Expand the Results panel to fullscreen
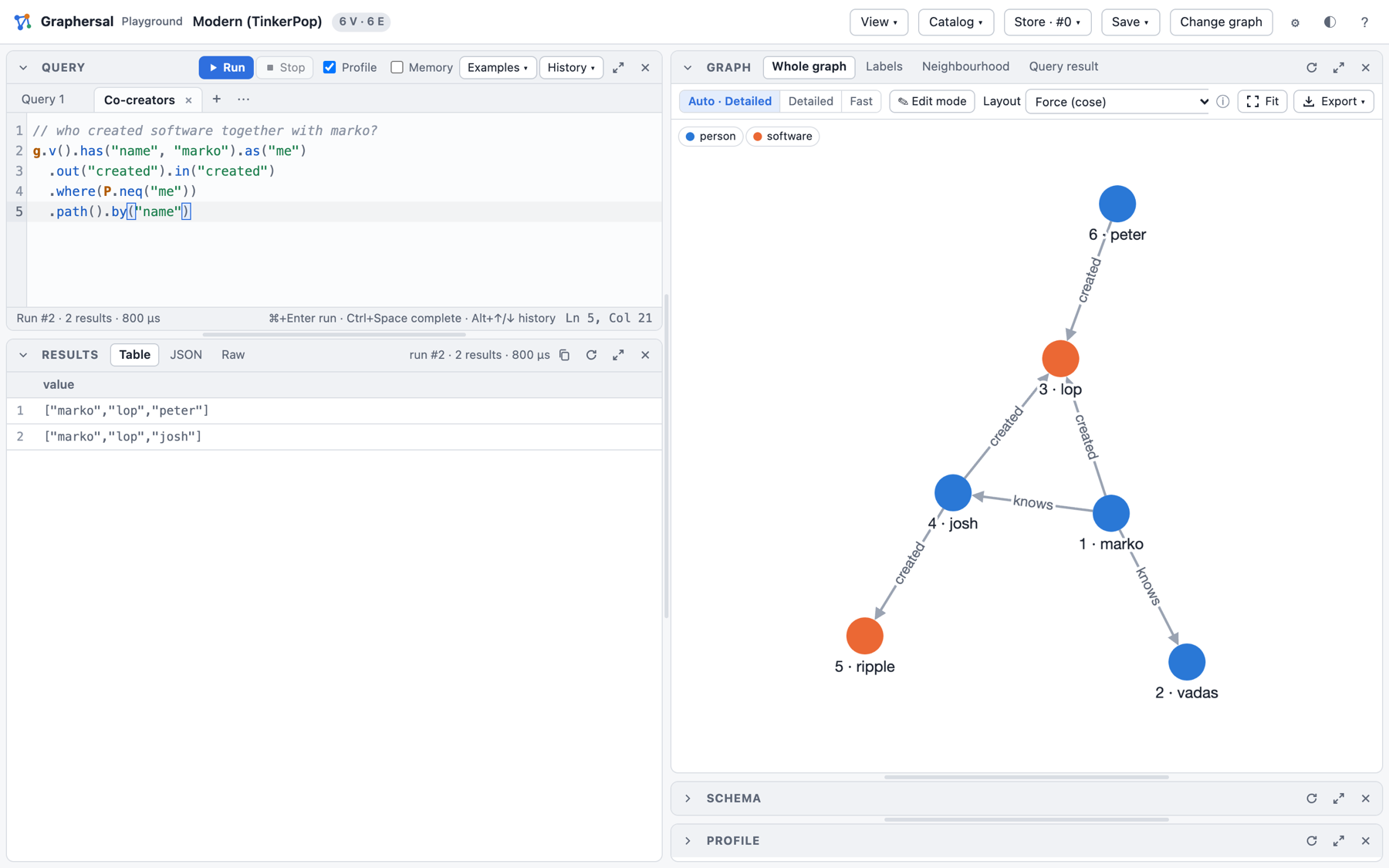Viewport: 1389px width, 868px height. 618,355
